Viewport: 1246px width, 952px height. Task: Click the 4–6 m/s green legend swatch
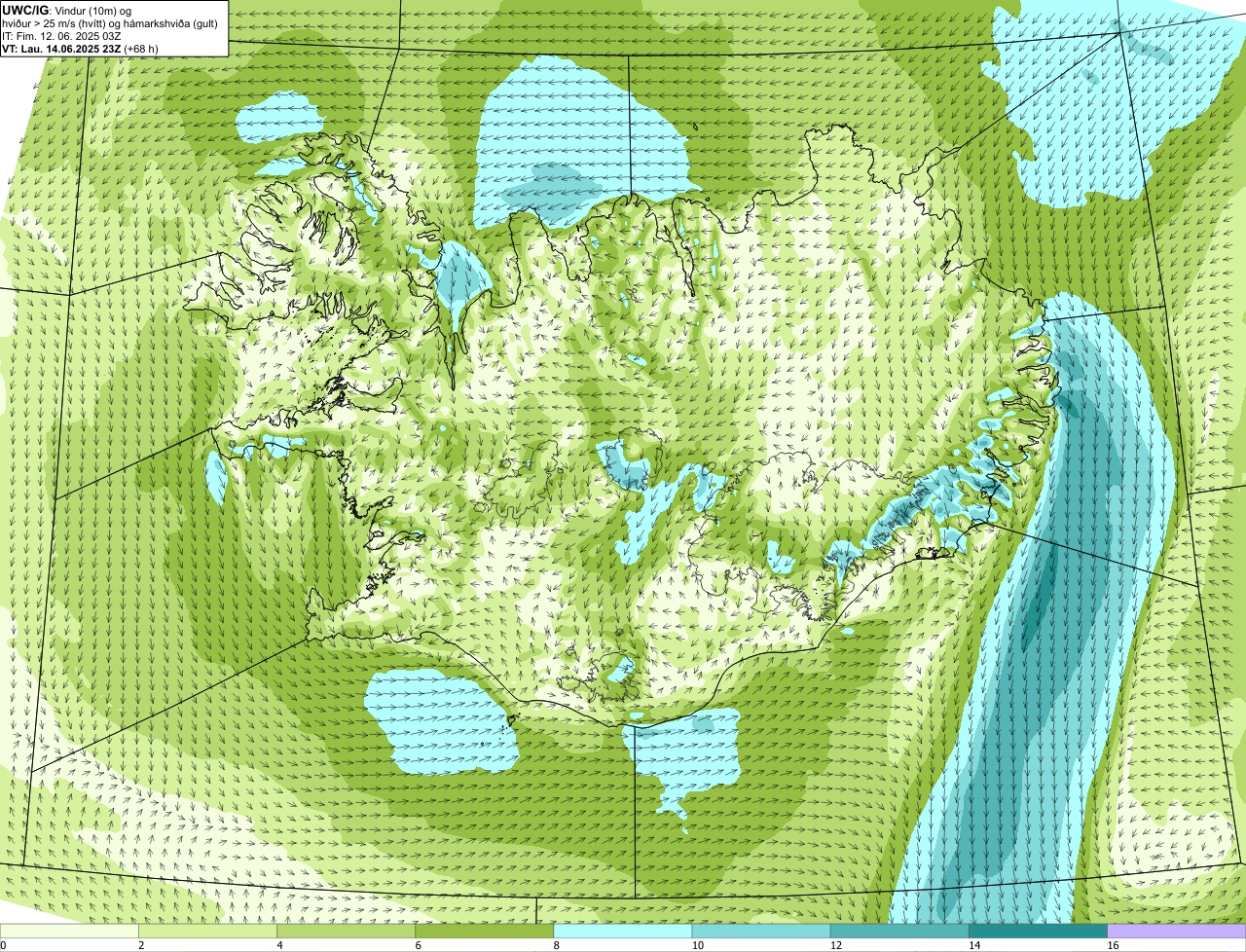click(346, 931)
